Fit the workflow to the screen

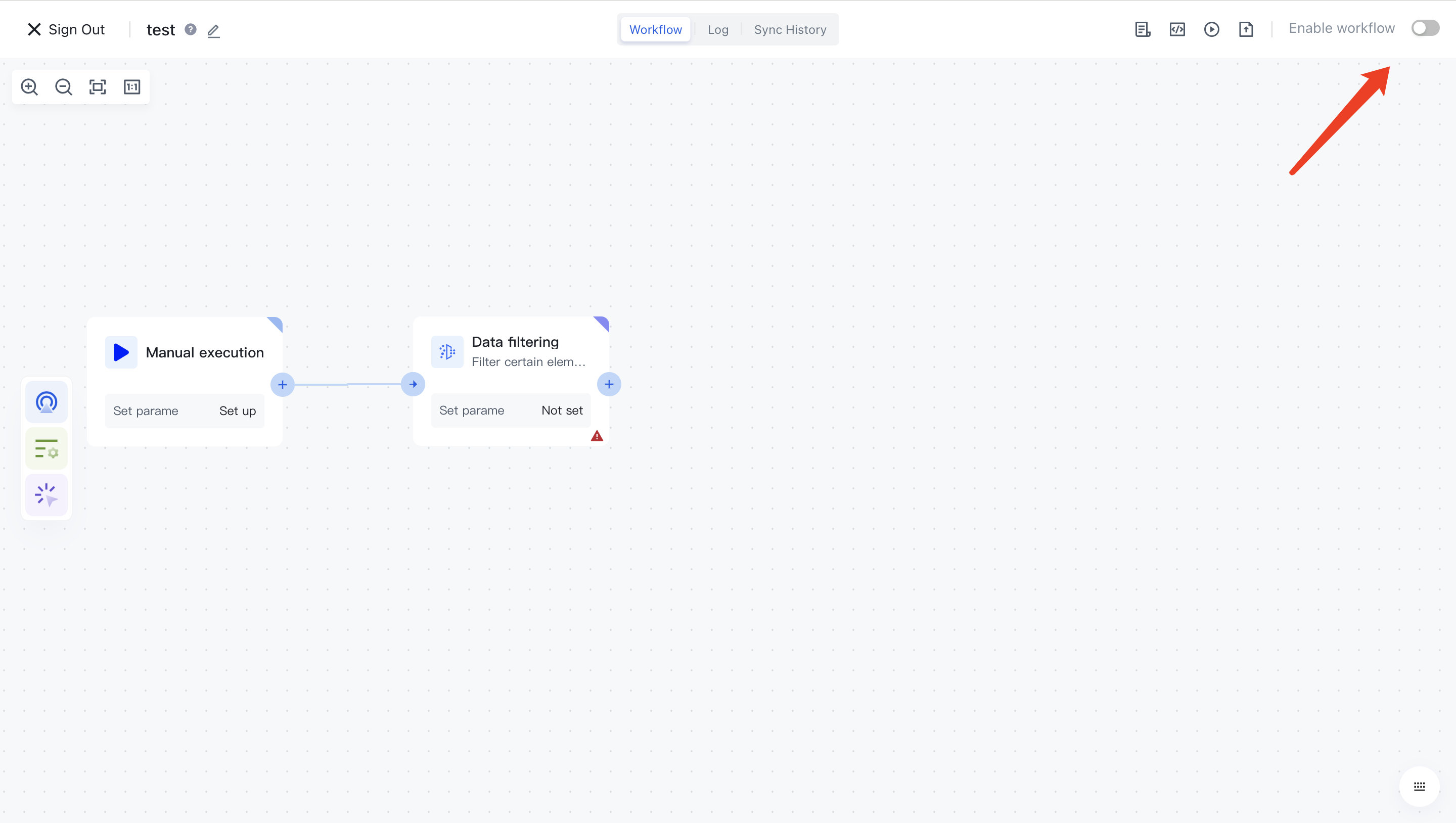pyautogui.click(x=97, y=86)
